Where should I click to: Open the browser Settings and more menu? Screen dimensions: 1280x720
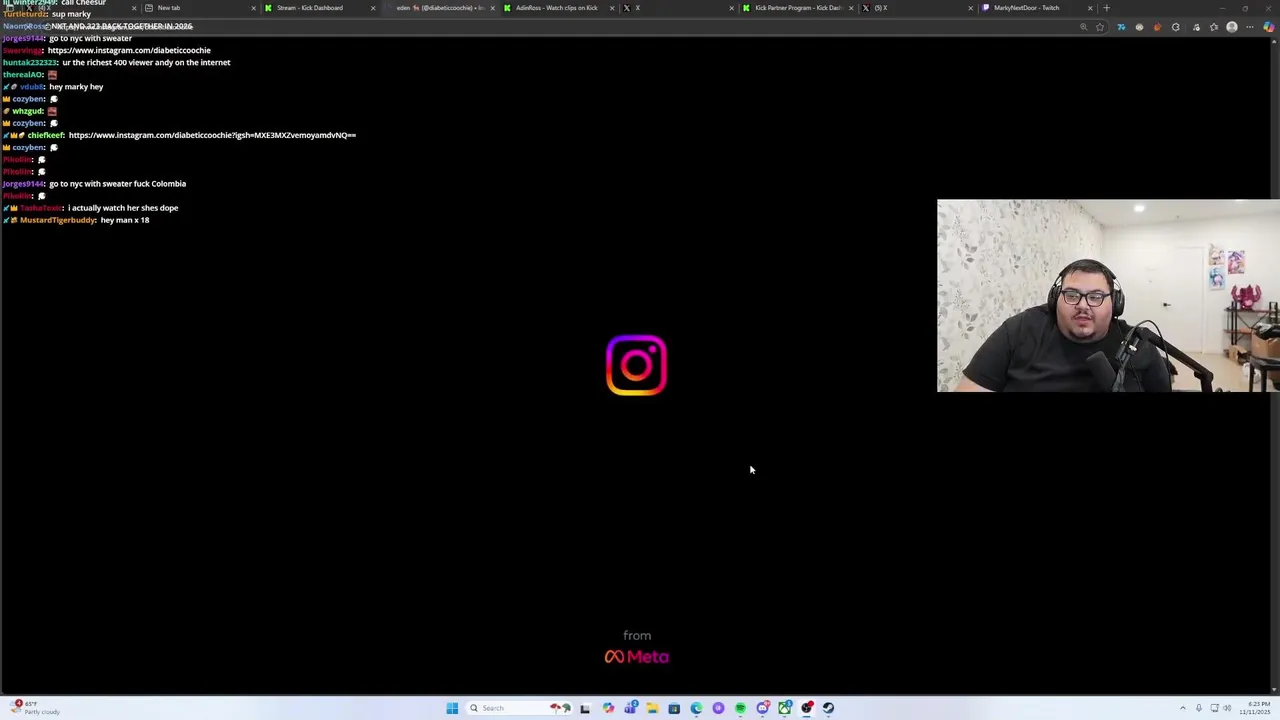tap(1250, 27)
